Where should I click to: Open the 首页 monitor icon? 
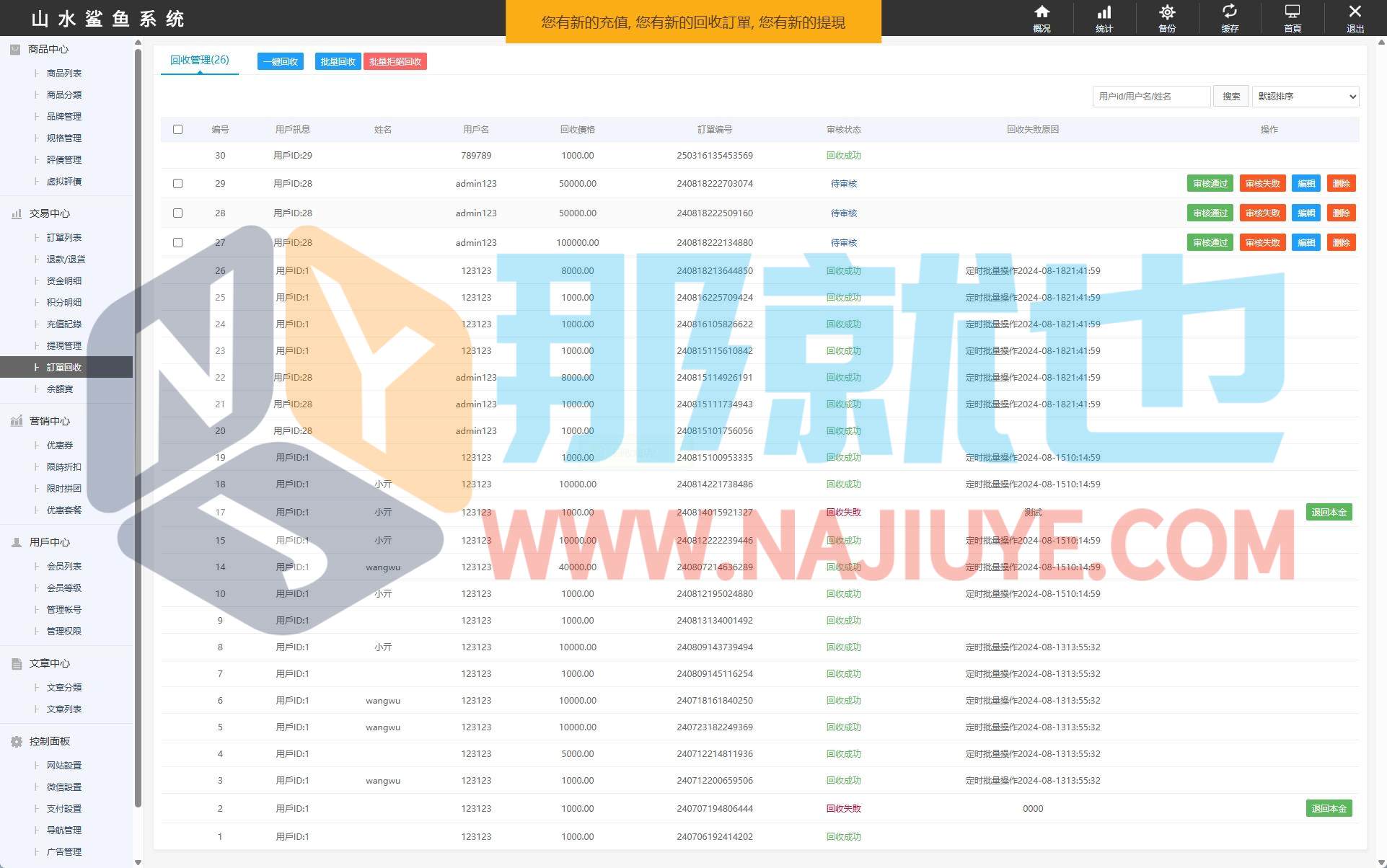(1293, 12)
